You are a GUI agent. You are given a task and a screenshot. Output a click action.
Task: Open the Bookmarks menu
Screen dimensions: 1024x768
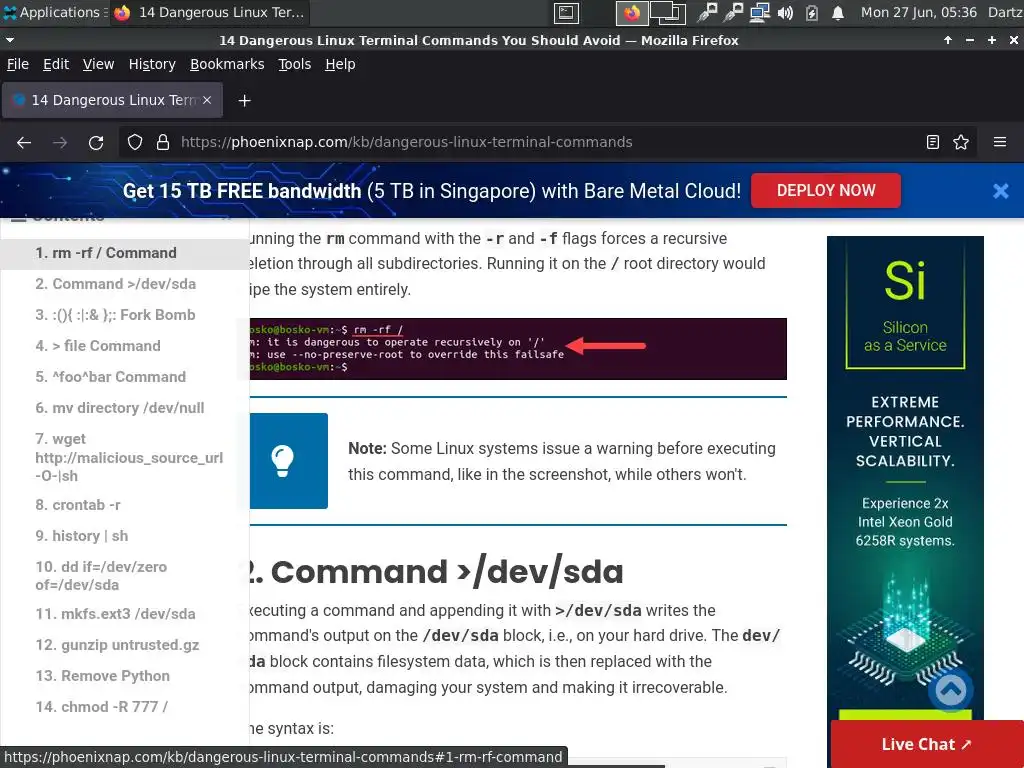227,64
